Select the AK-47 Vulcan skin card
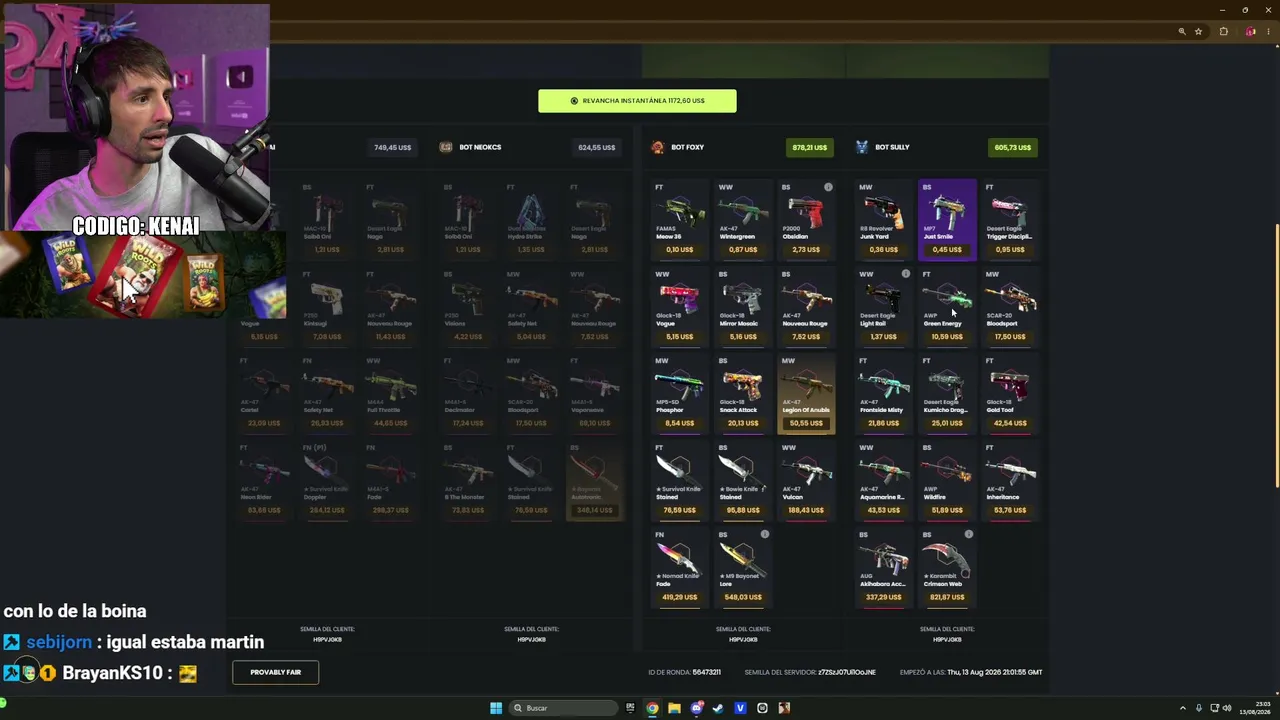The width and height of the screenshot is (1280, 720). [x=806, y=480]
